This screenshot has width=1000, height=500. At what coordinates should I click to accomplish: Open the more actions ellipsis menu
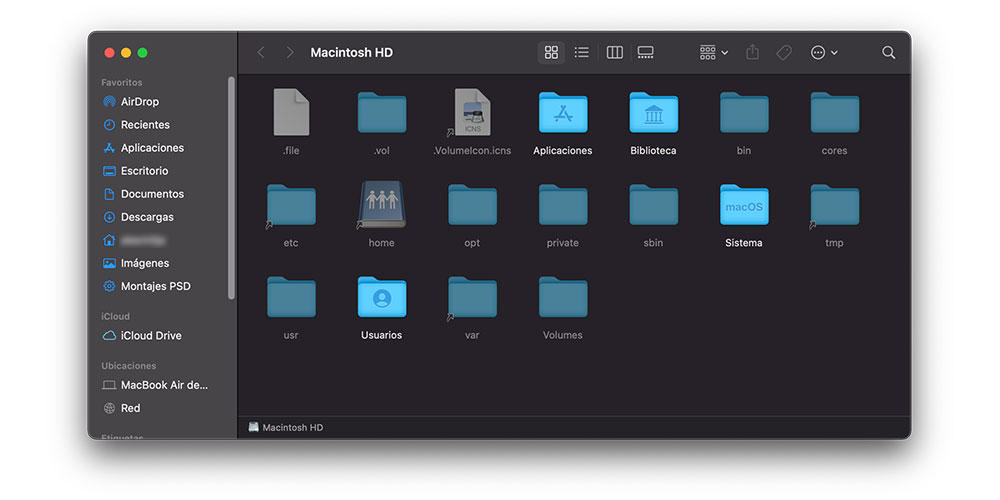point(824,52)
